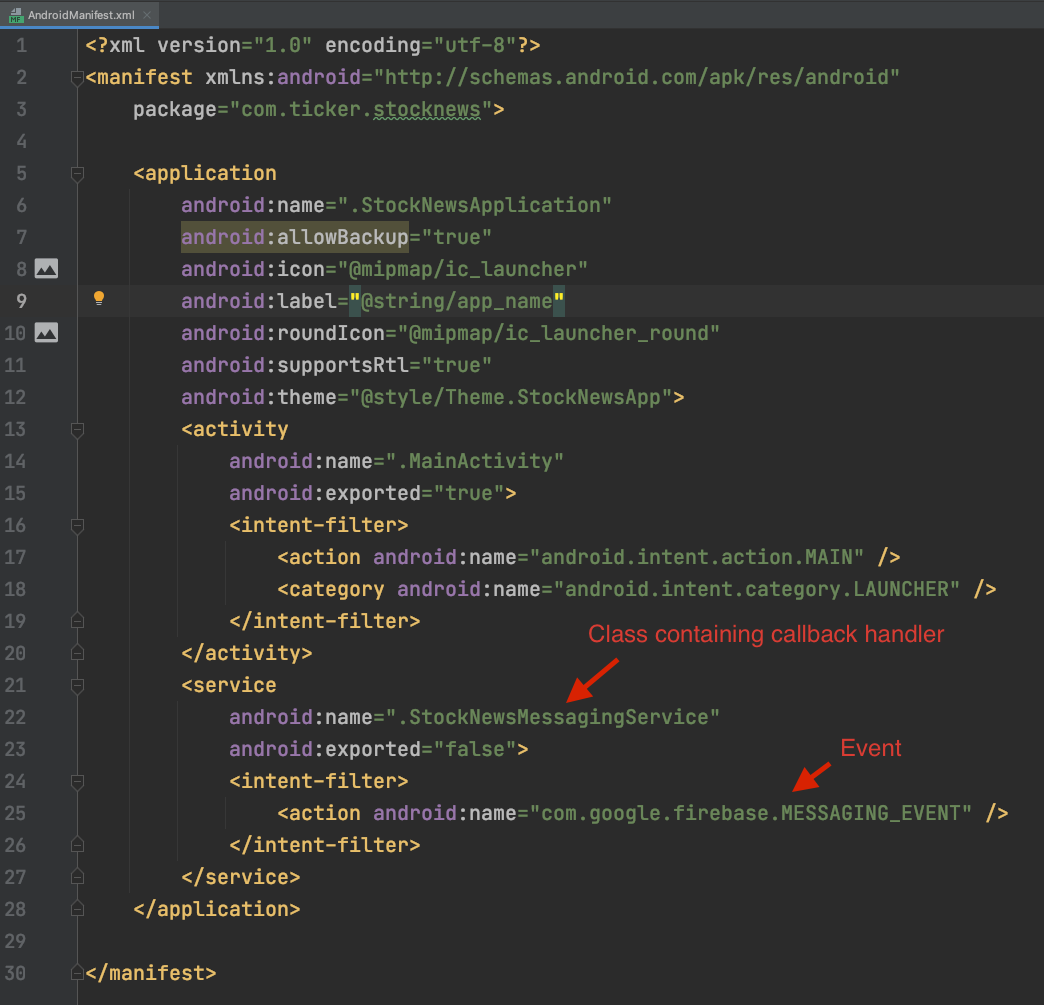Click the ic_launcher_round preview gutter icon
This screenshot has width=1044, height=1005.
tap(46, 332)
